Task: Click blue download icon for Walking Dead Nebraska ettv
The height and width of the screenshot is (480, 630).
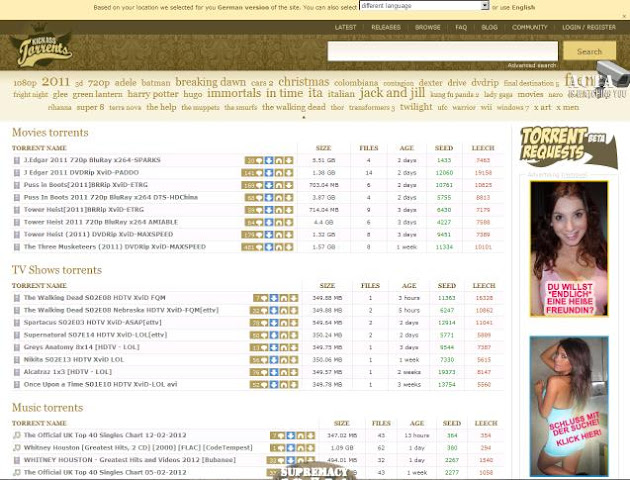Action: tap(274, 310)
